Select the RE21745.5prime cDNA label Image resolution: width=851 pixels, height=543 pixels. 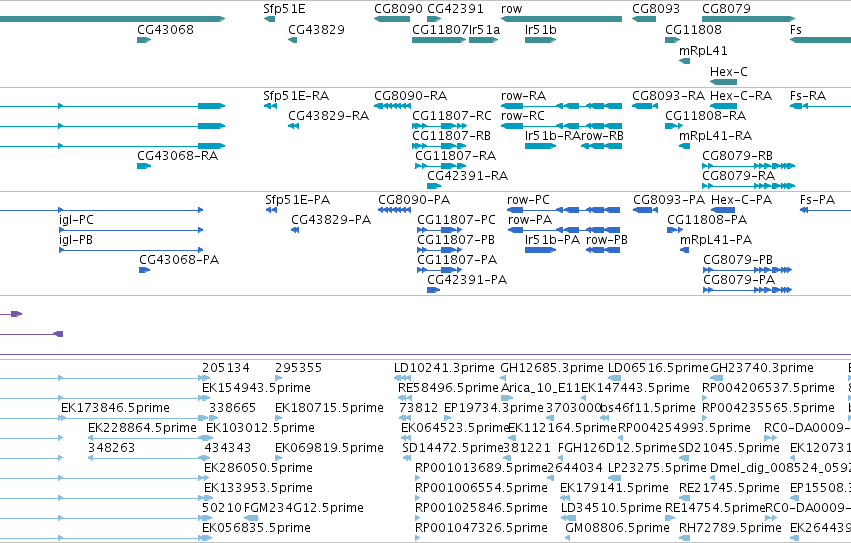point(729,488)
